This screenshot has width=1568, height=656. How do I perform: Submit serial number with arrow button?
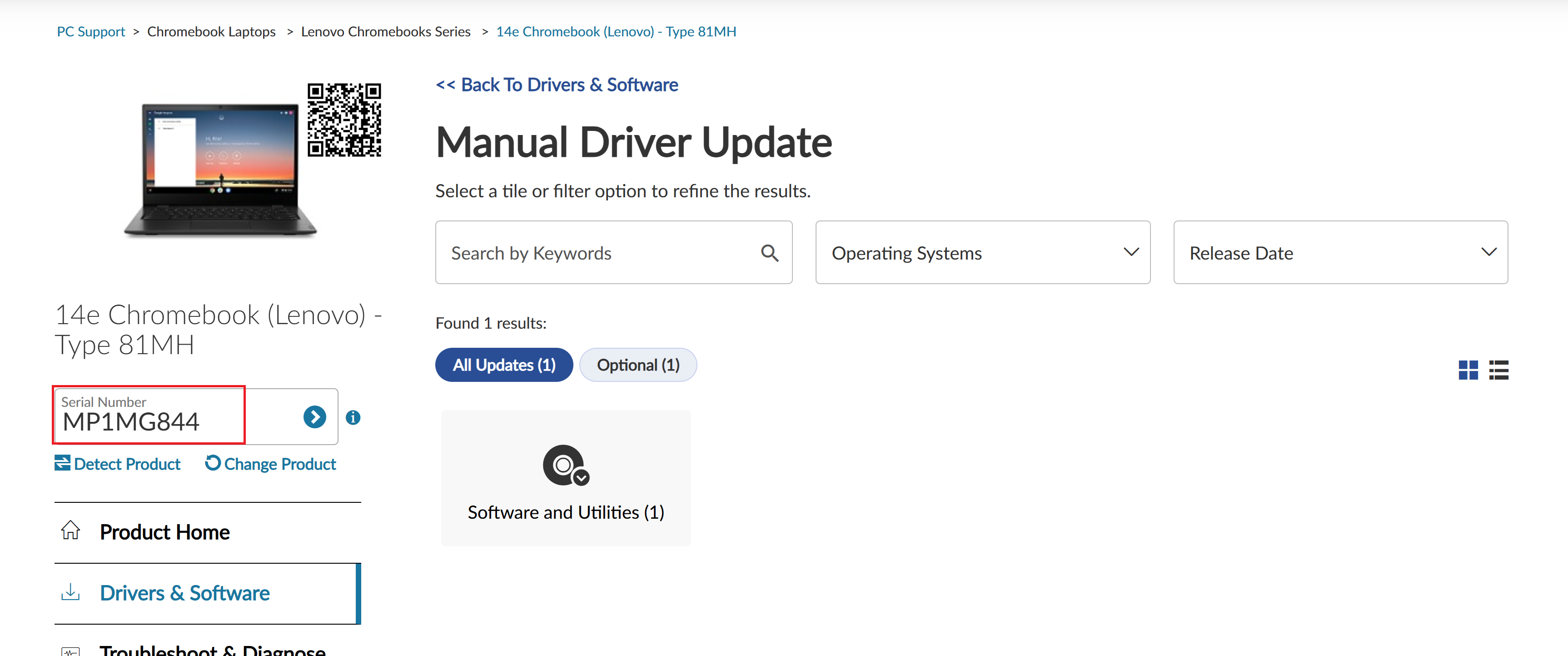pos(314,417)
